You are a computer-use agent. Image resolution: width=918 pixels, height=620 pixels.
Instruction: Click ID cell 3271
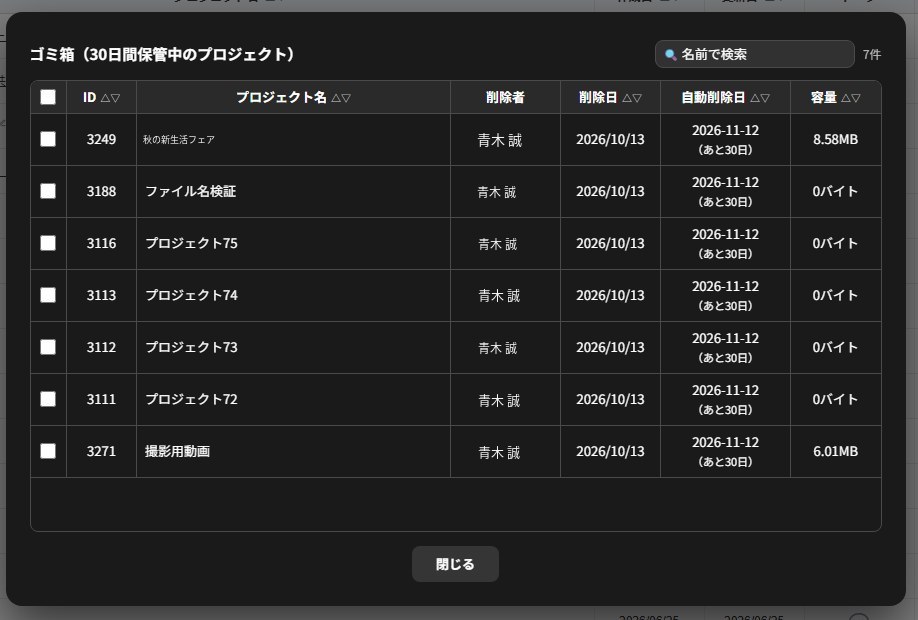(x=101, y=451)
